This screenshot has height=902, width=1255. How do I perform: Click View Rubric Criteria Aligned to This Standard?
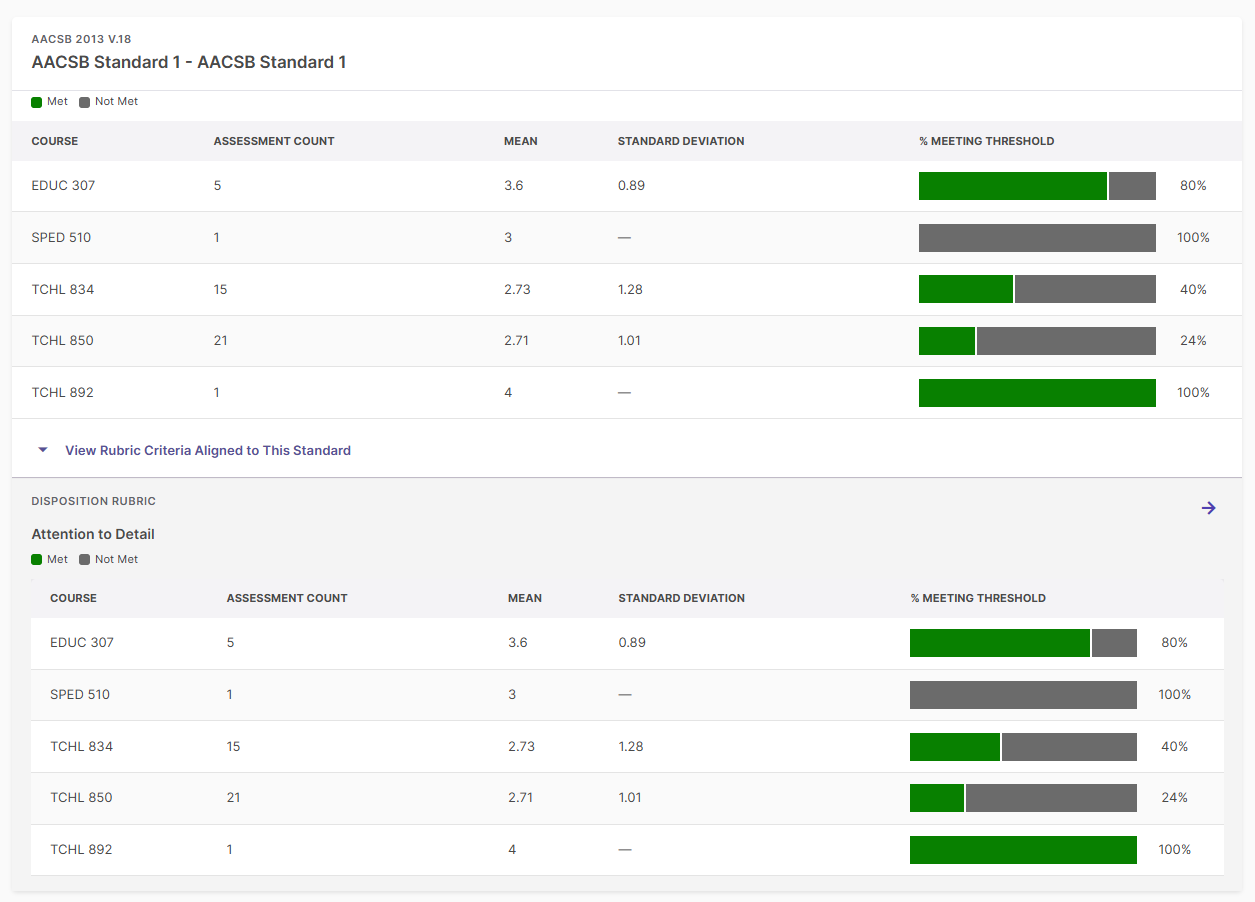[x=208, y=450]
